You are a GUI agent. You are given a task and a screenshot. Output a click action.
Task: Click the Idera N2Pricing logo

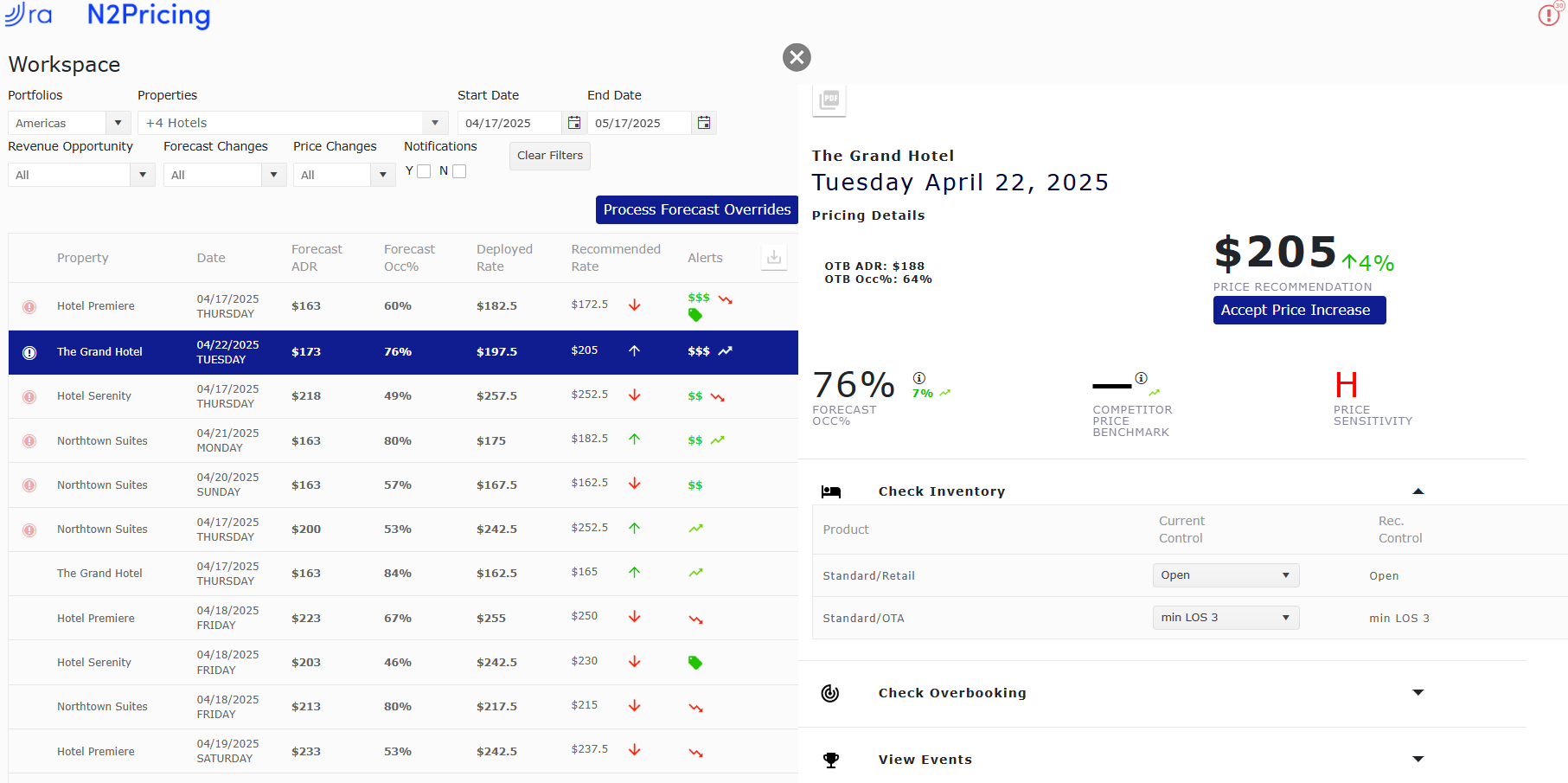coord(108,15)
